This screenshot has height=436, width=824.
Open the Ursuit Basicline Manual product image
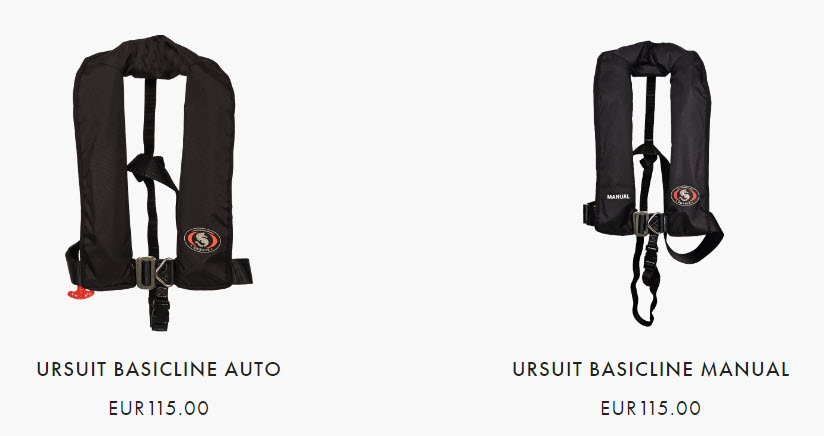[x=653, y=183]
